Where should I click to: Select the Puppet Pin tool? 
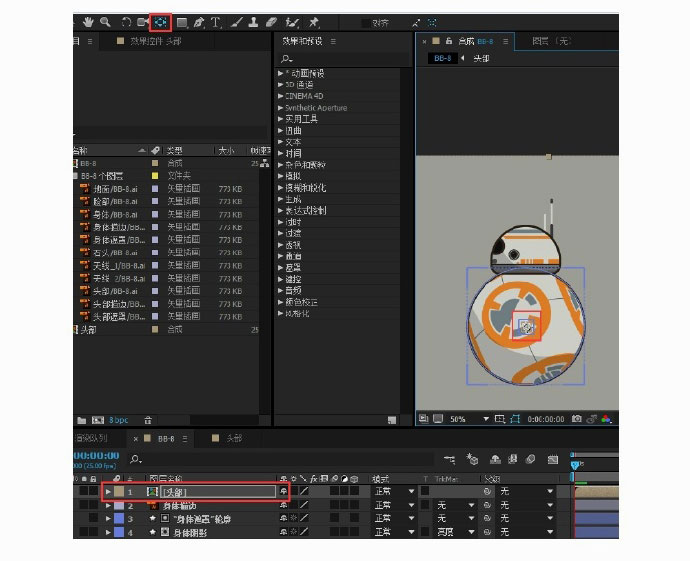313,22
